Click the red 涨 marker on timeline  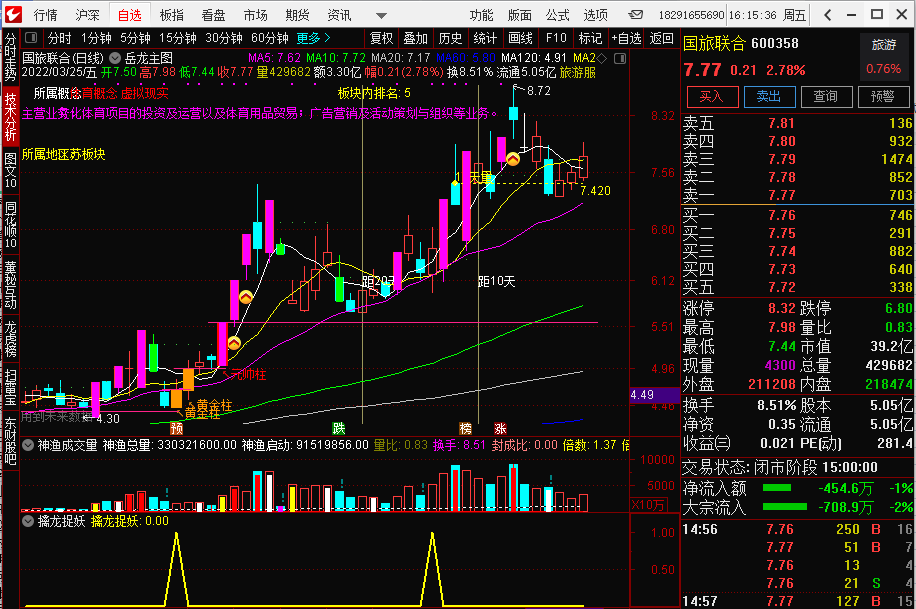pyautogui.click(x=500, y=428)
